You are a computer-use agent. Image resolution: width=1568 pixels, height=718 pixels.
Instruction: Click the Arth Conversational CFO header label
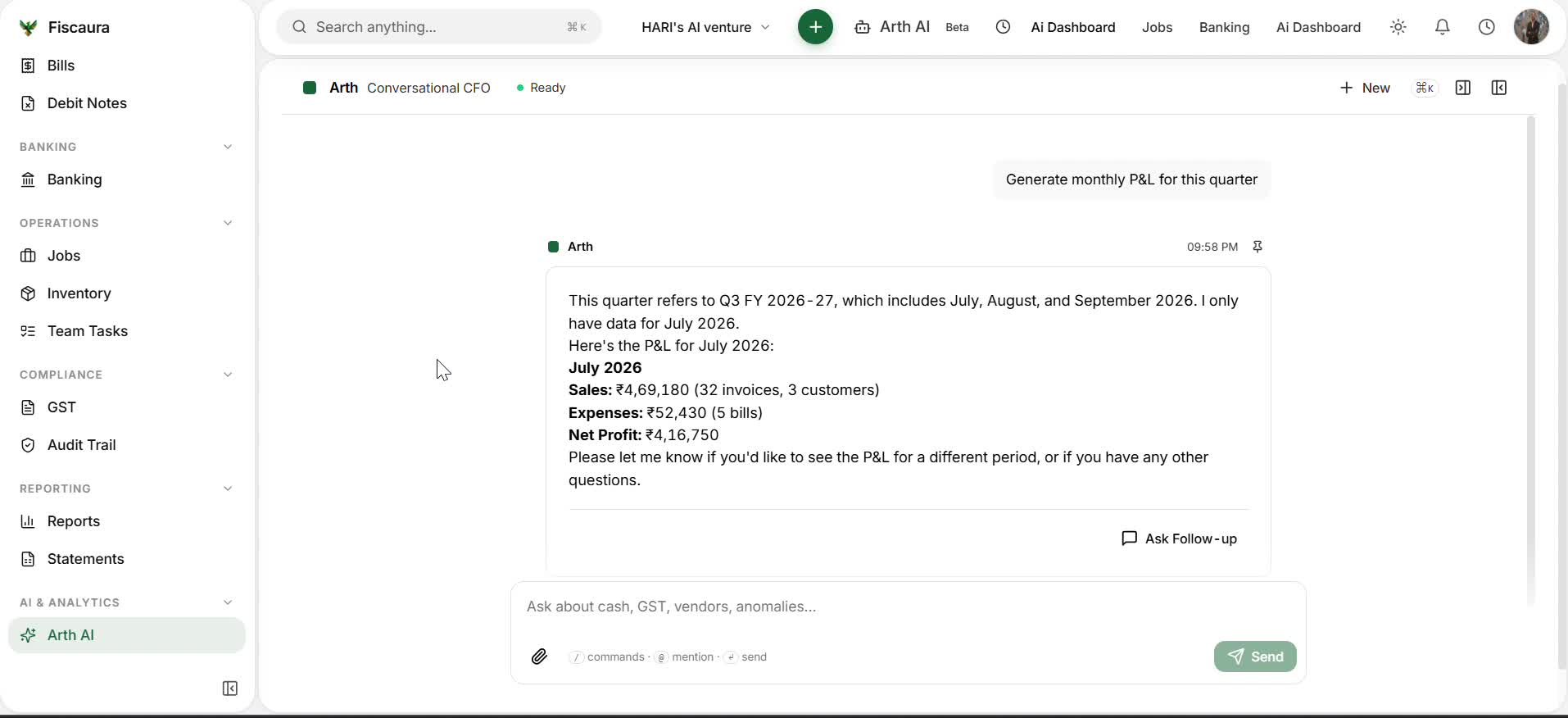(397, 88)
